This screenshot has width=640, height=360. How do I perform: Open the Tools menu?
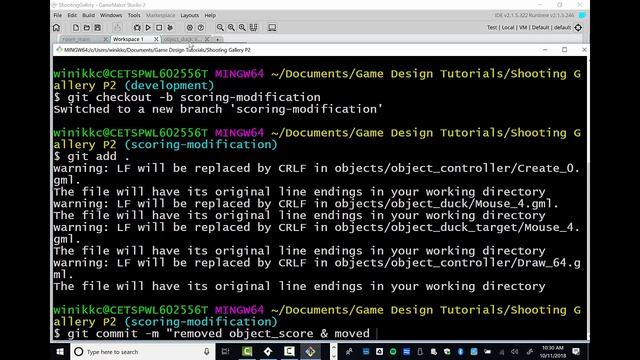(134, 15)
